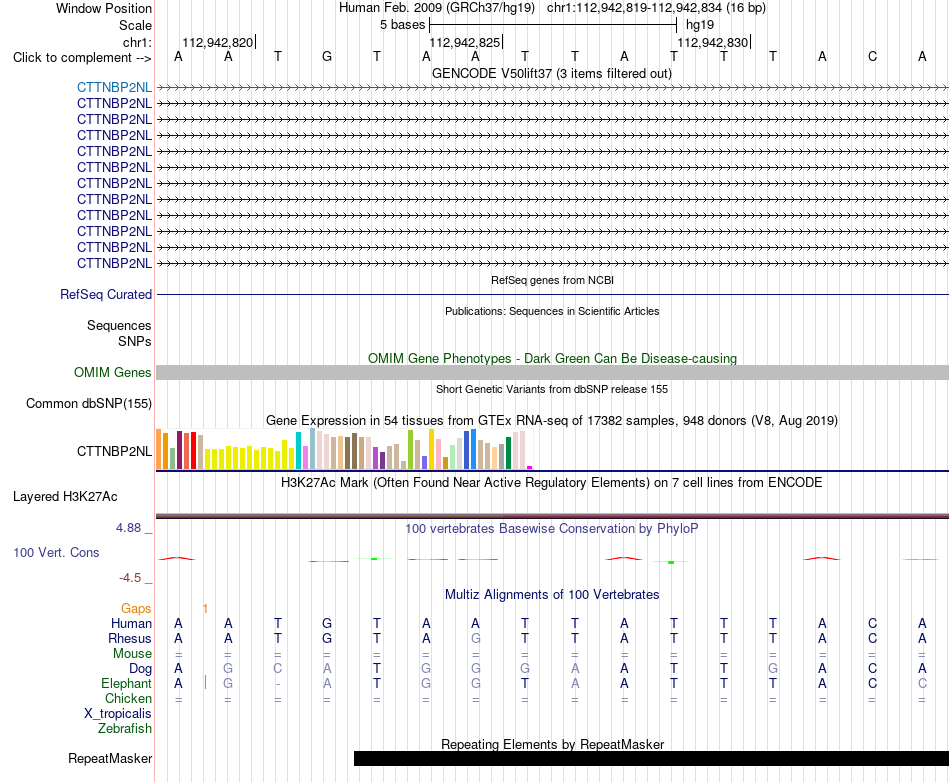Open the OMIM Genes track label
Screen dimensions: 950x782
(x=112, y=373)
